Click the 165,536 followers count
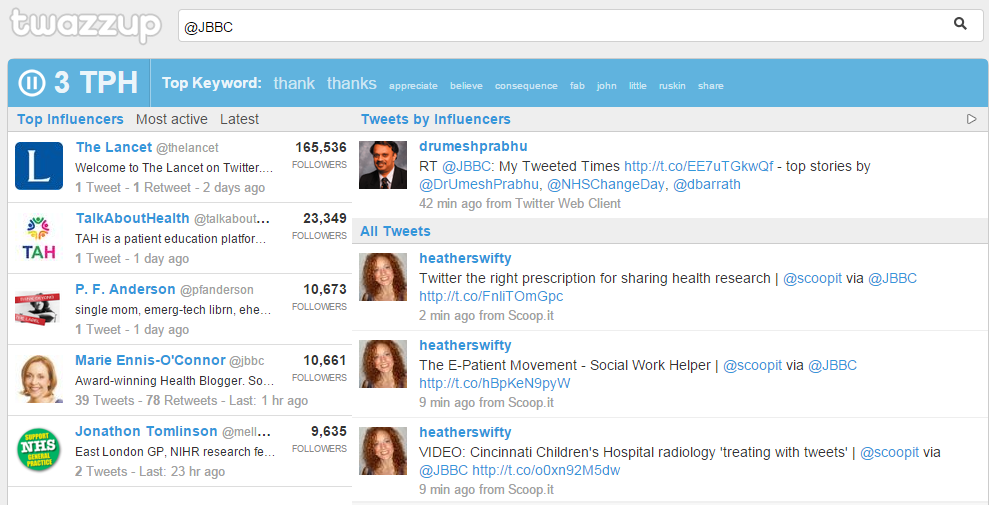989x505 pixels. (321, 147)
